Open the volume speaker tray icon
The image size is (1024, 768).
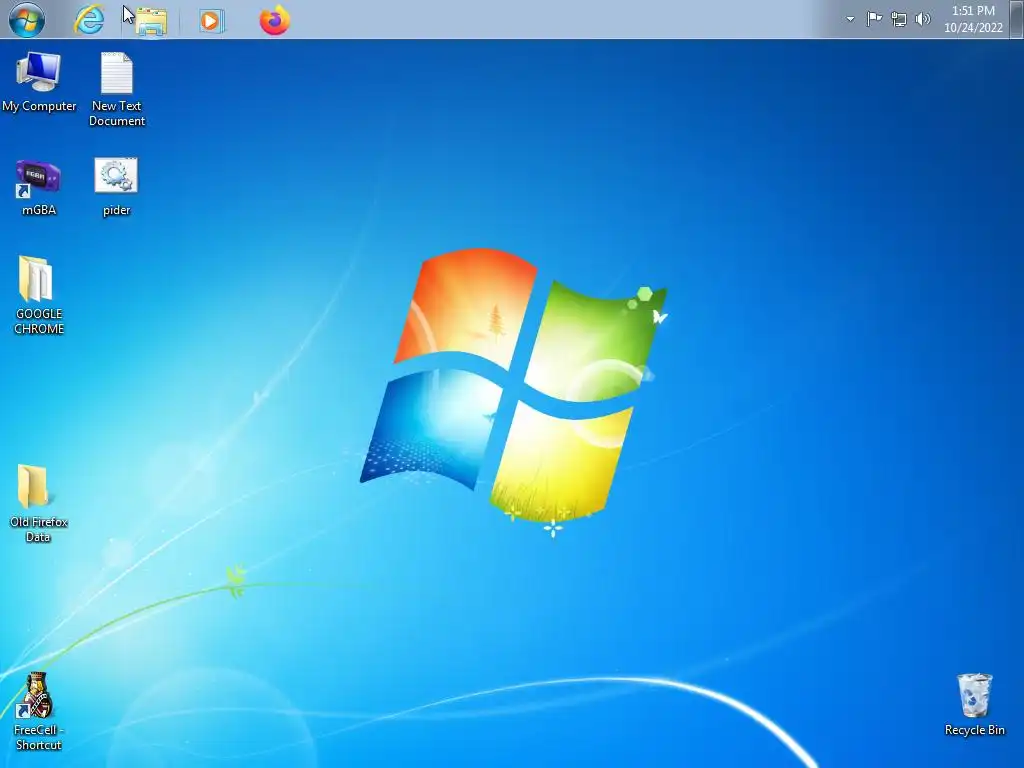[x=922, y=19]
